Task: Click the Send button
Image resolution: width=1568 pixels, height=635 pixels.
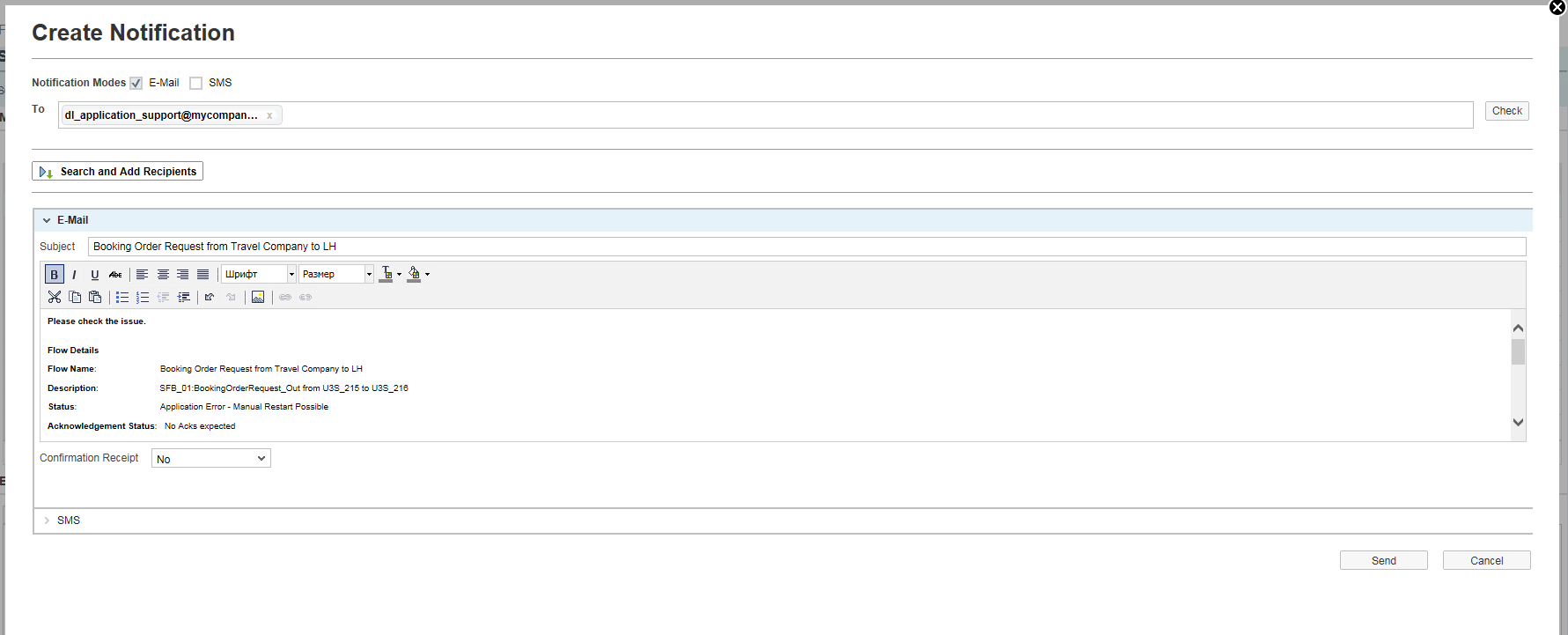Action: [1383, 561]
